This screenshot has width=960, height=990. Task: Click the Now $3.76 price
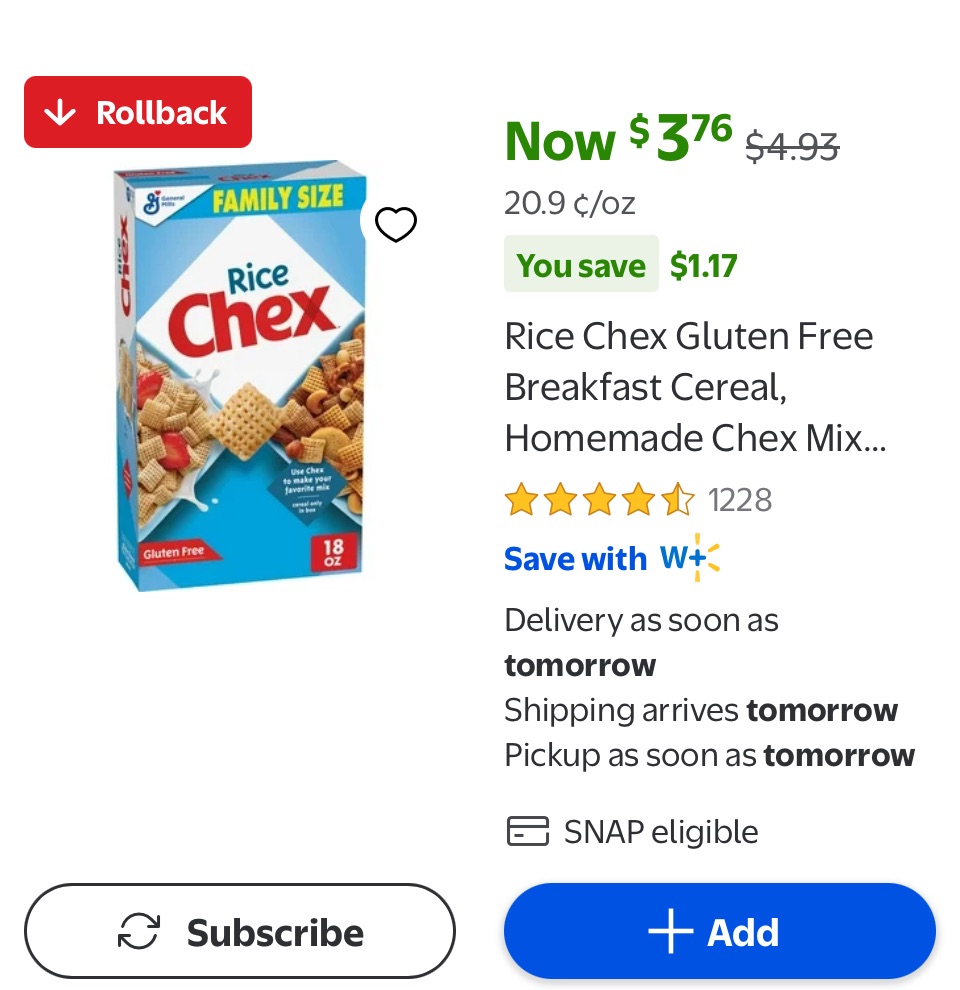click(618, 140)
